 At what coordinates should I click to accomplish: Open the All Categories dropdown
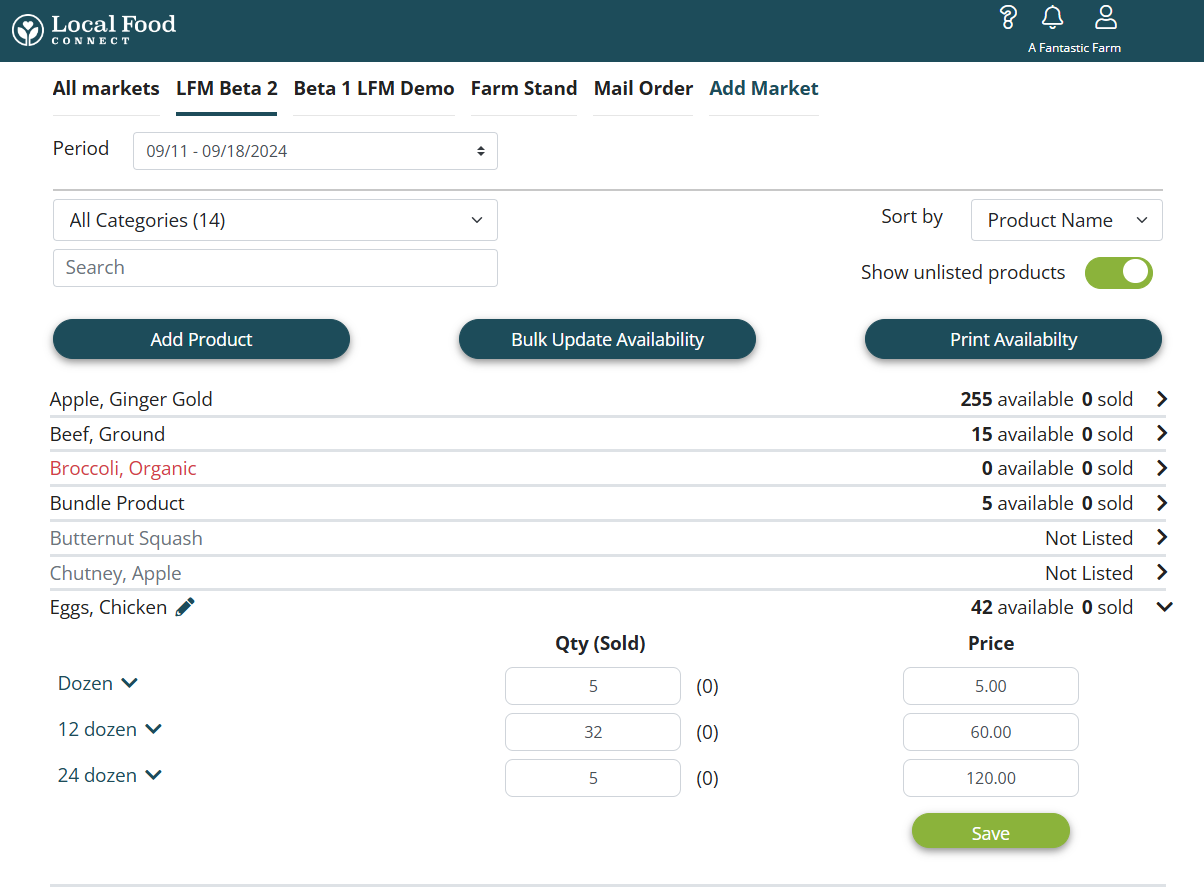tap(275, 220)
